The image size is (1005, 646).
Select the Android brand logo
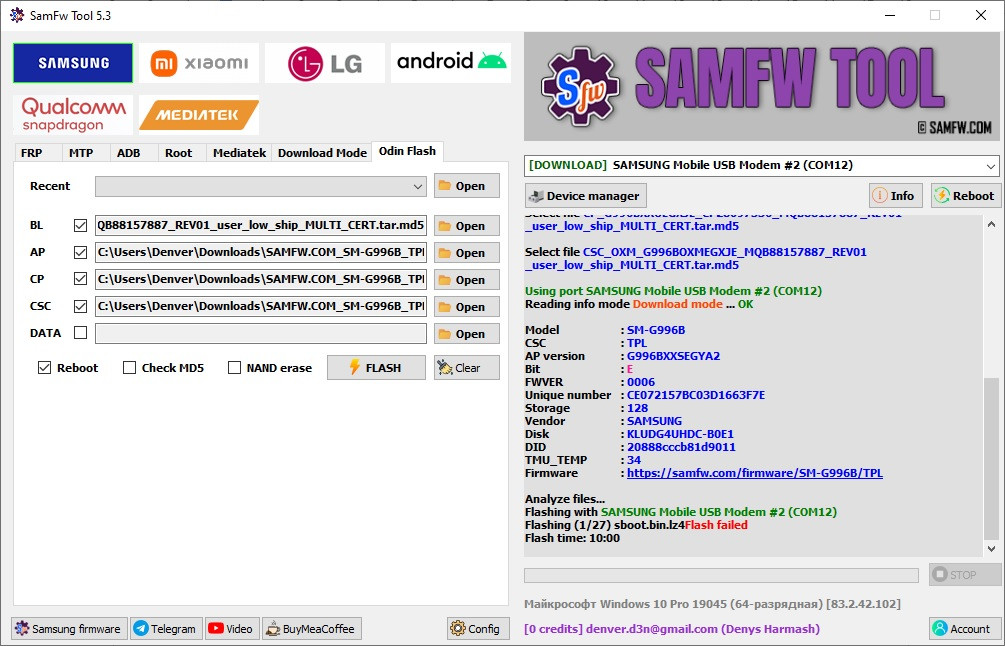pyautogui.click(x=451, y=63)
